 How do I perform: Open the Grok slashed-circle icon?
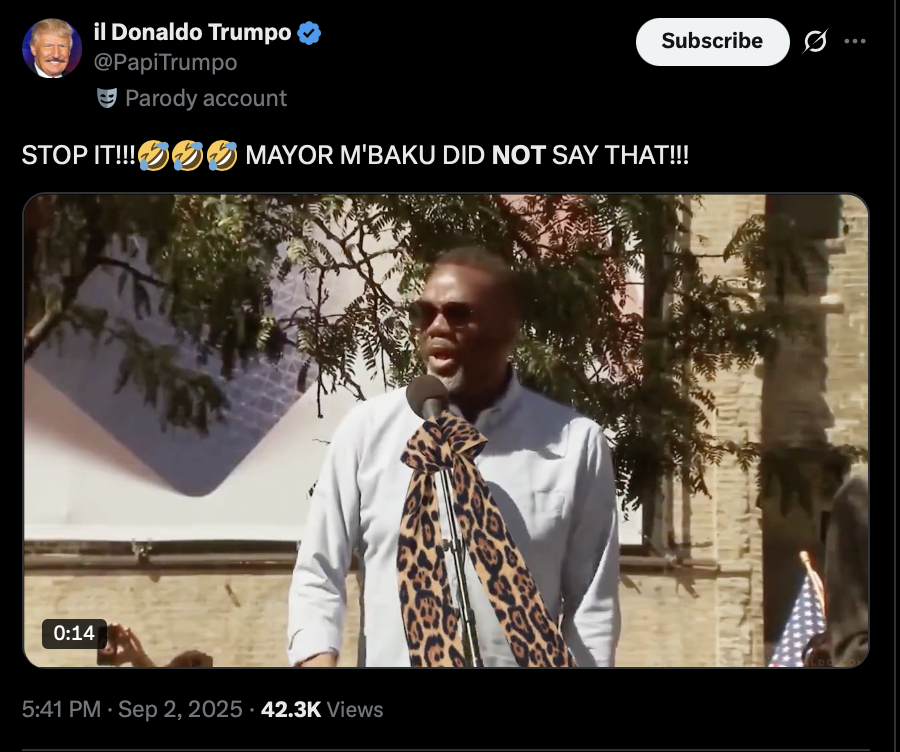click(815, 41)
